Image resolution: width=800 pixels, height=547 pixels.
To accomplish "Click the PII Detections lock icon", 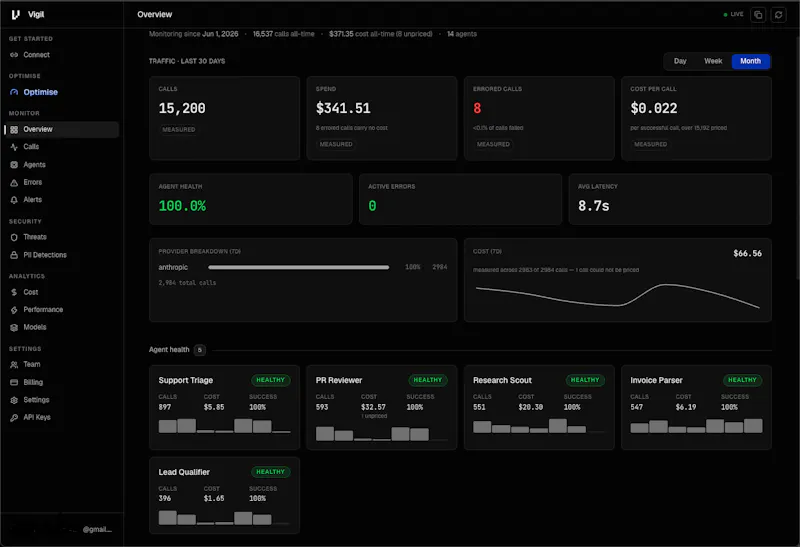I will pyautogui.click(x=14, y=255).
